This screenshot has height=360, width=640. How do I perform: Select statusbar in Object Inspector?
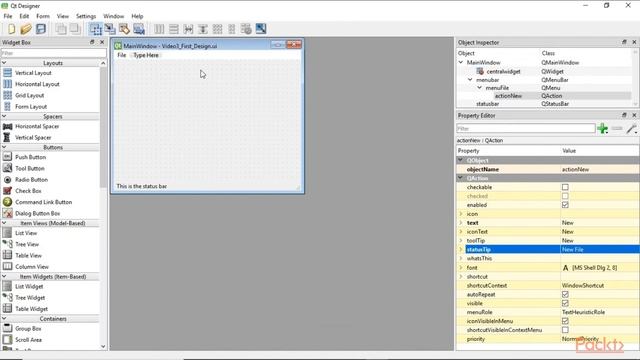487,104
